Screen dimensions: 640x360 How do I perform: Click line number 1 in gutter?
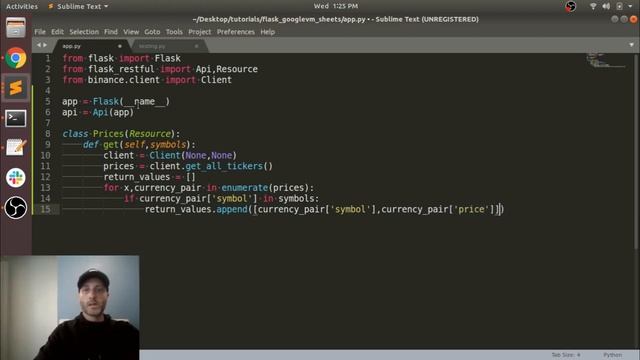[x=48, y=58]
